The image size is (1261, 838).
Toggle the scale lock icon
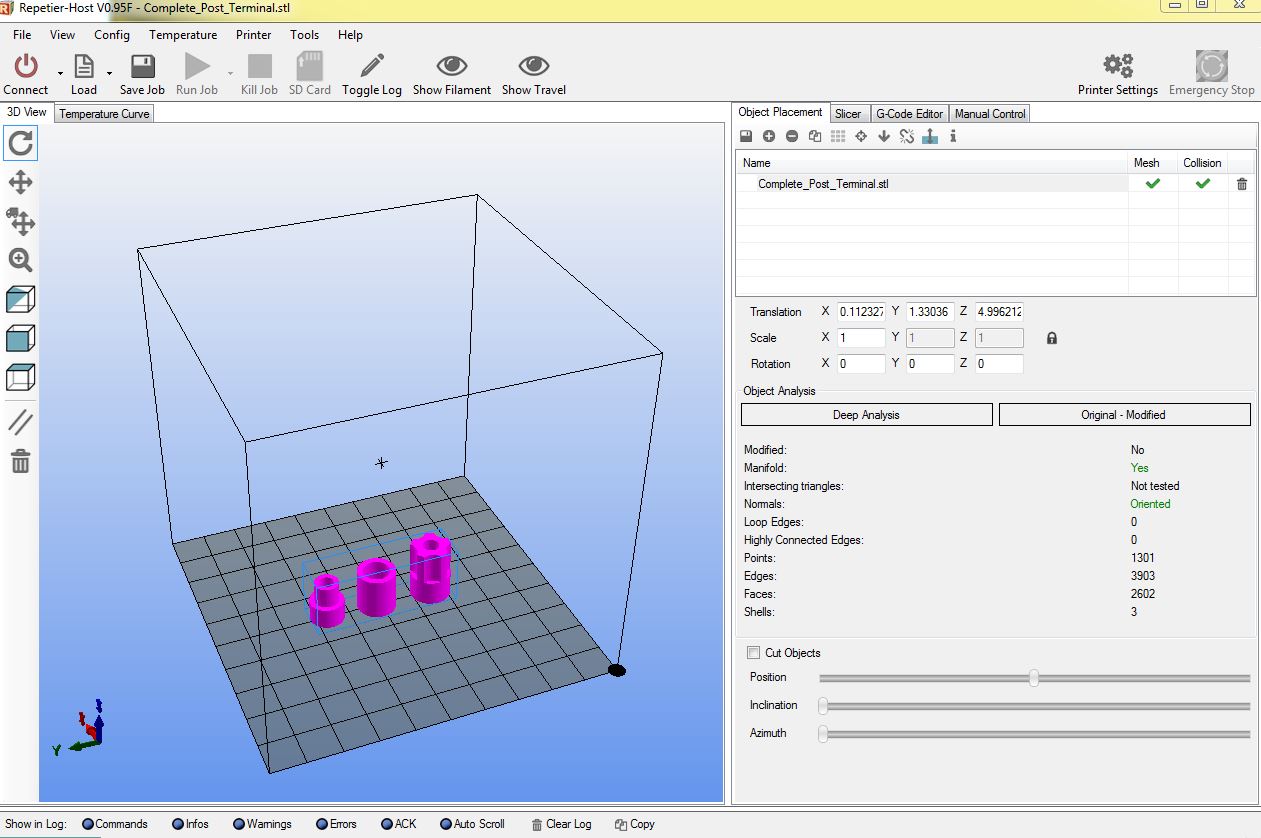(1052, 338)
